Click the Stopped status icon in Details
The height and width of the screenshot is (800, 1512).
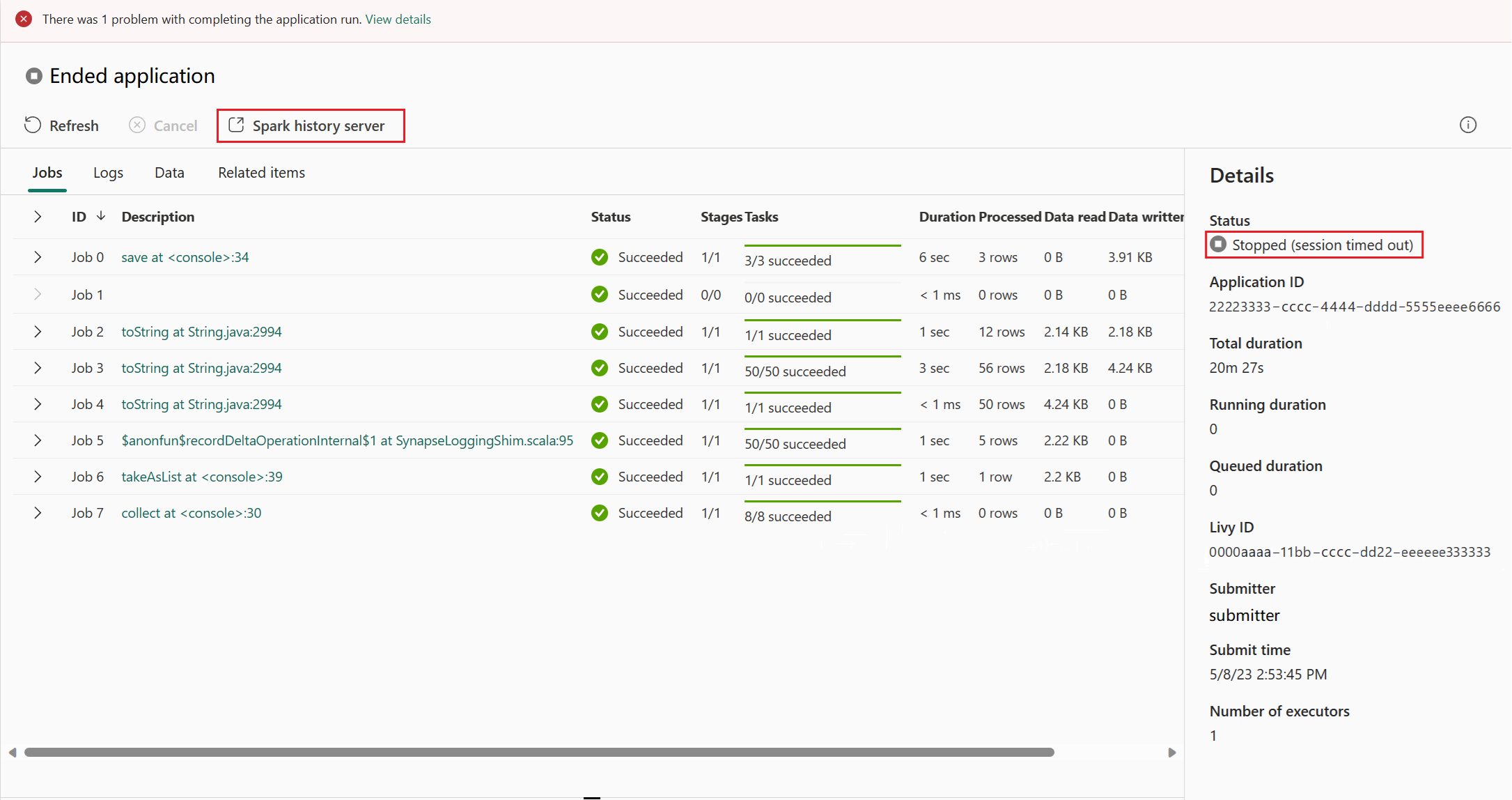[x=1218, y=245]
